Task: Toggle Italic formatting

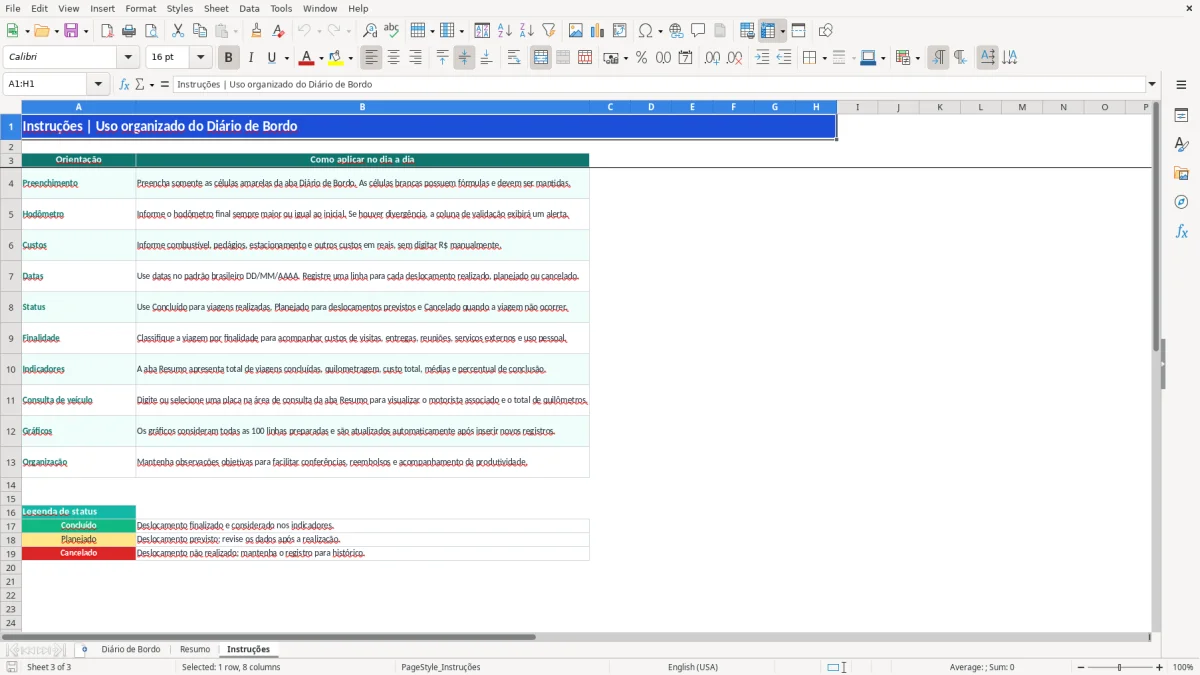Action: click(x=251, y=58)
